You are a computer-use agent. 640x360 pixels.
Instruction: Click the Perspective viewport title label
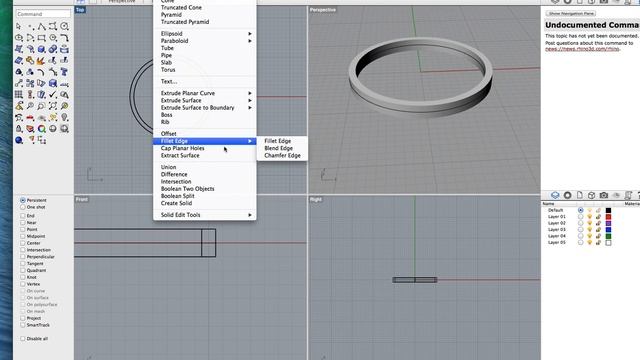pos(322,10)
